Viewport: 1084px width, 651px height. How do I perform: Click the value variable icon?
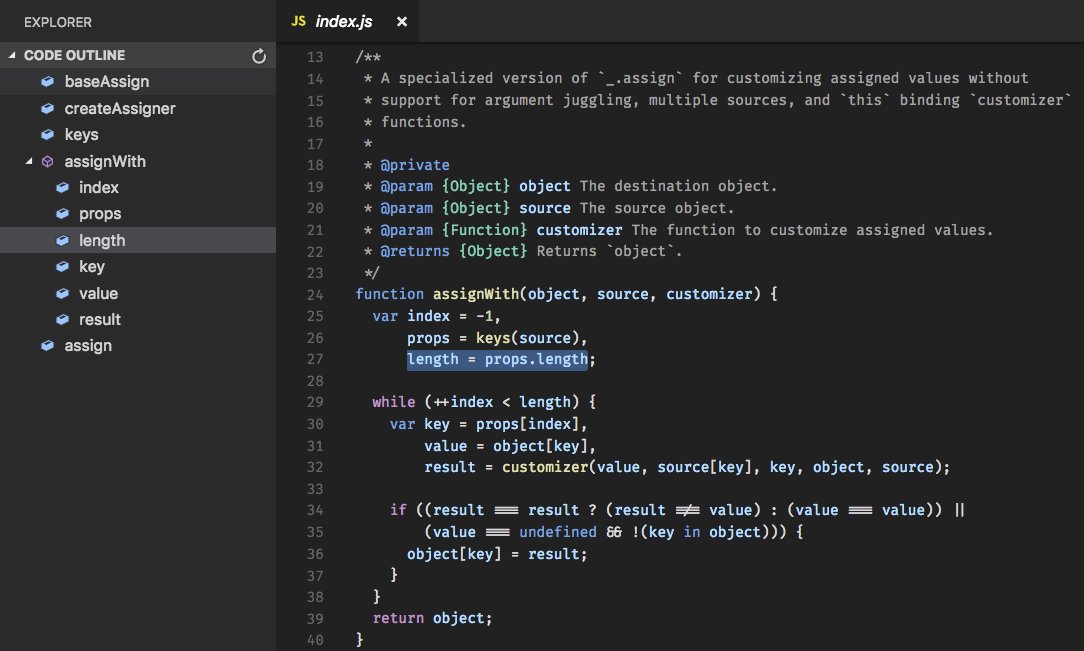tap(62, 293)
